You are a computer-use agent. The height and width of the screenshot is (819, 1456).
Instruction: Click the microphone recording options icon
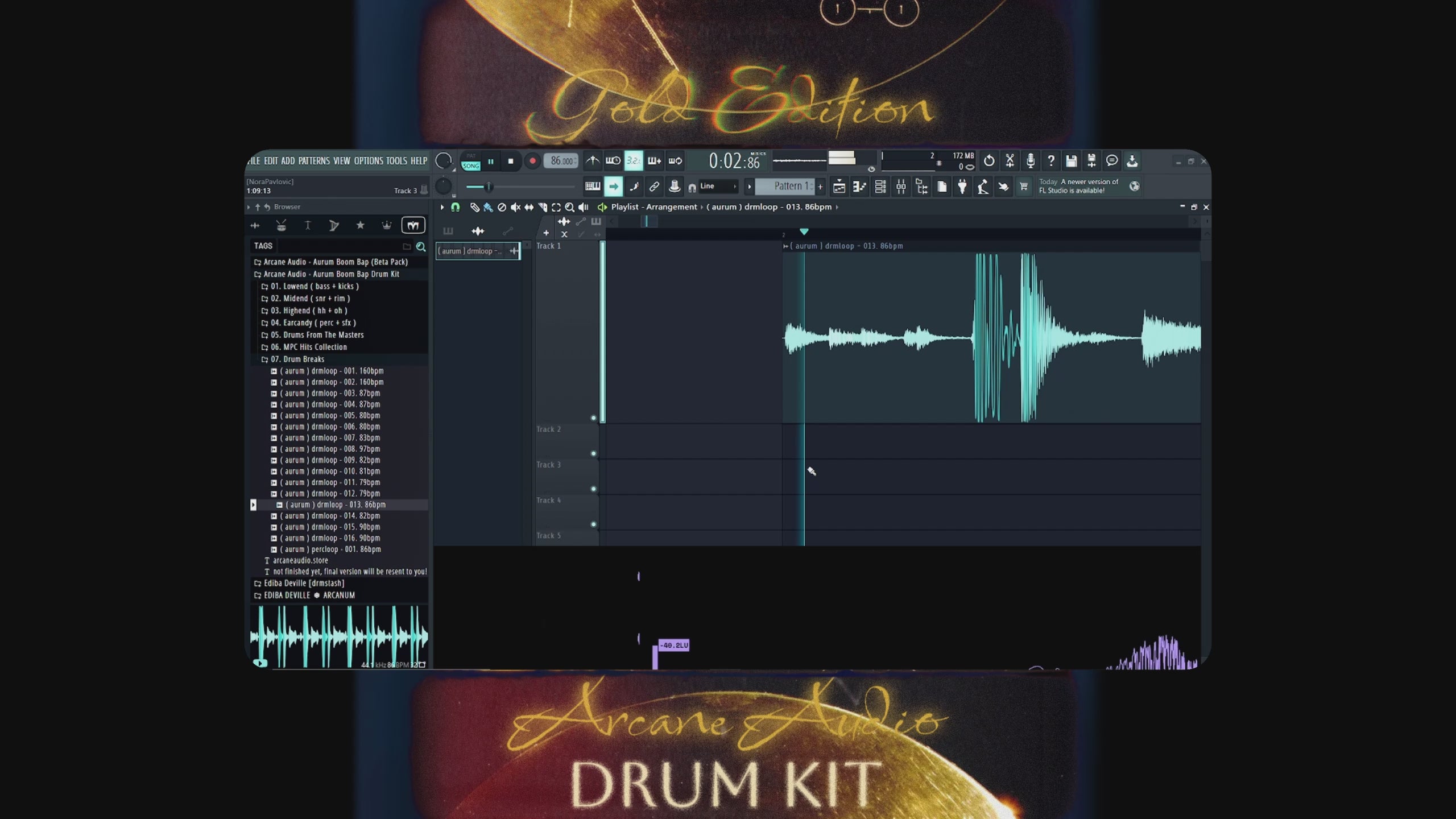tap(1031, 161)
